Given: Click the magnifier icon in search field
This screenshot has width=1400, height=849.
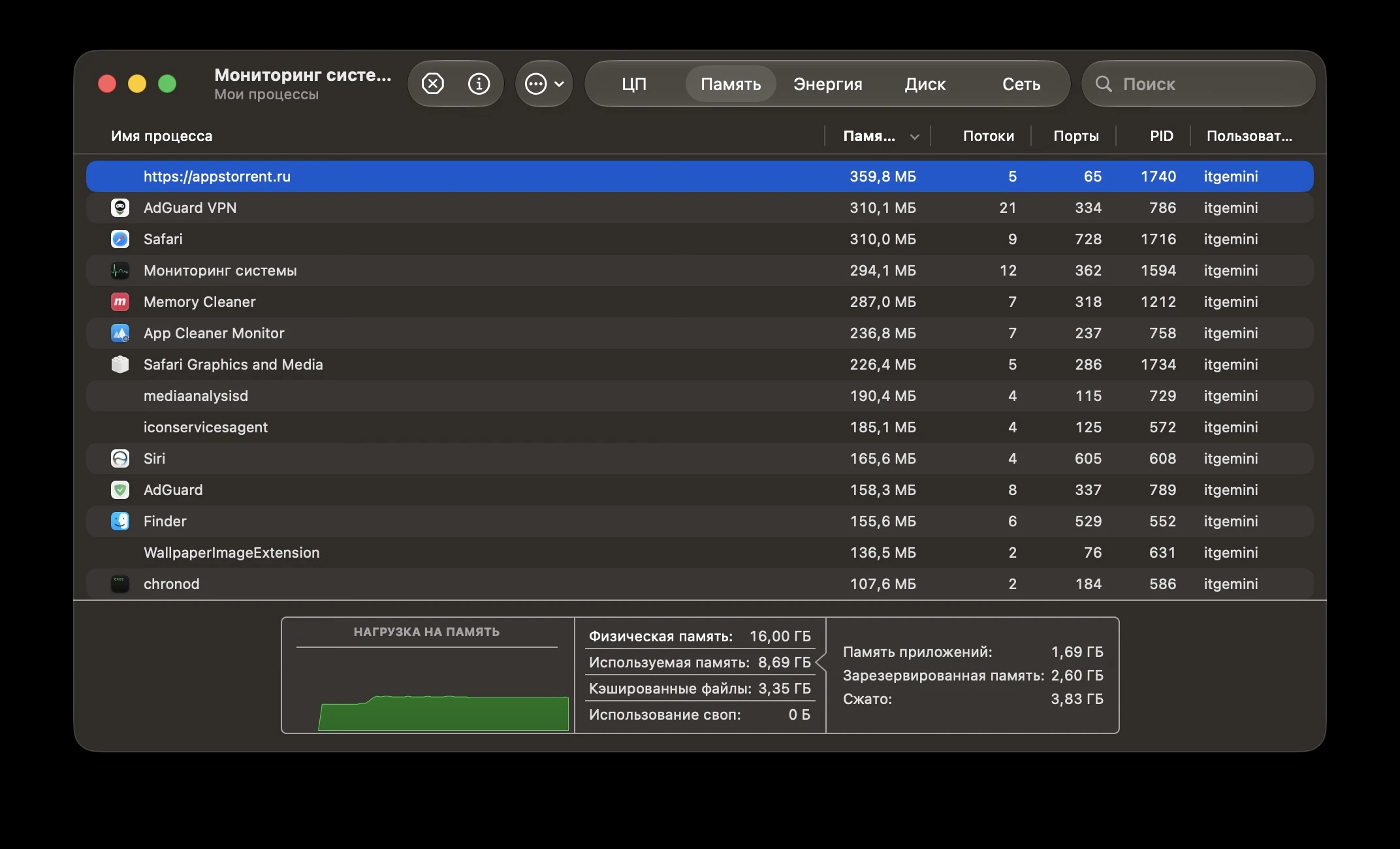Looking at the screenshot, I should 1104,84.
